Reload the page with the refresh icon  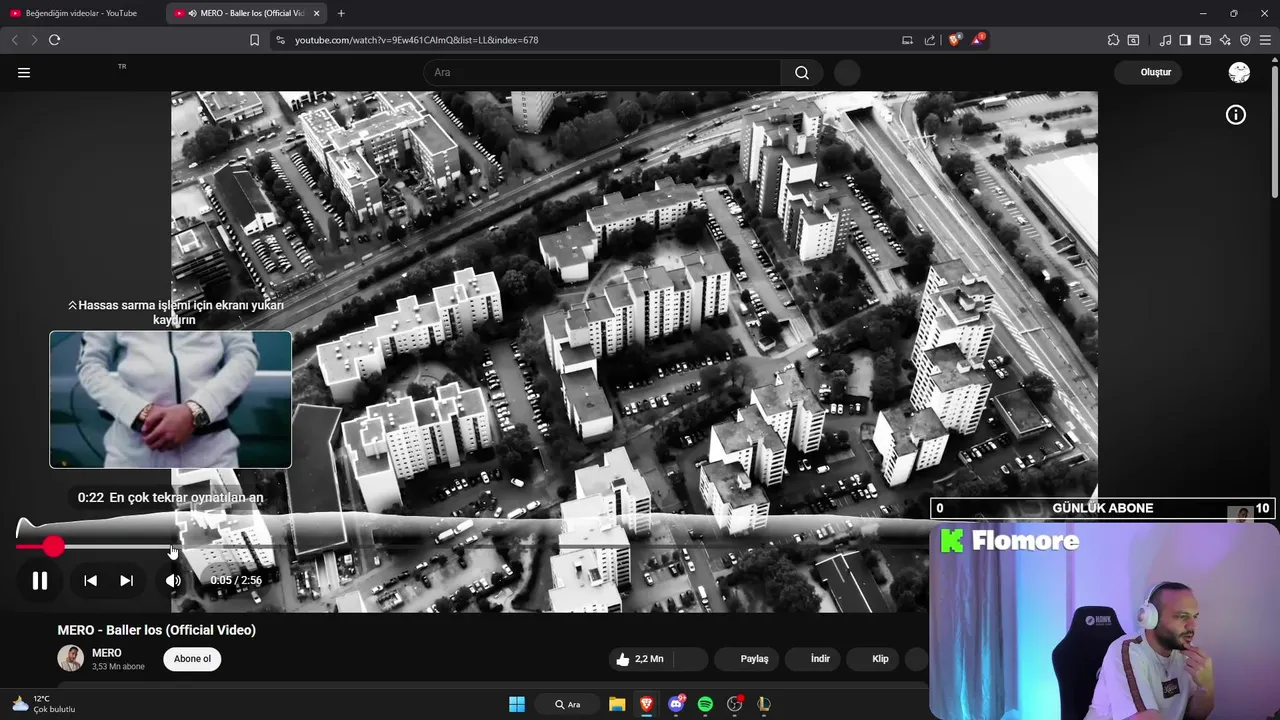click(54, 40)
